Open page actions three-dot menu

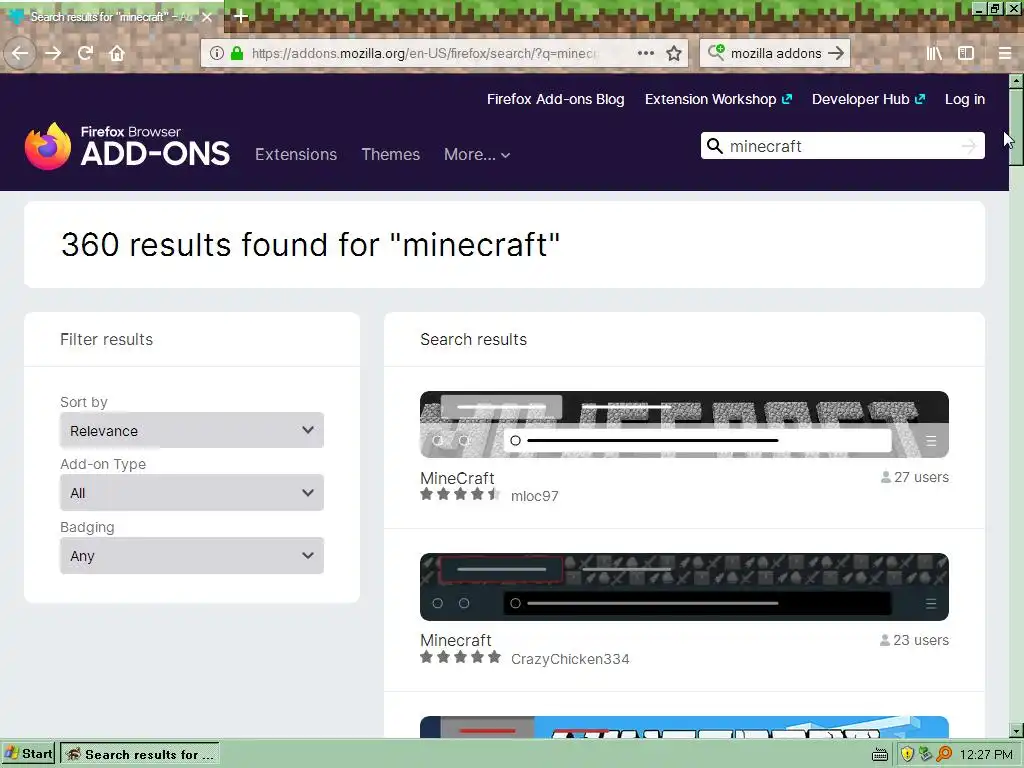[x=646, y=53]
